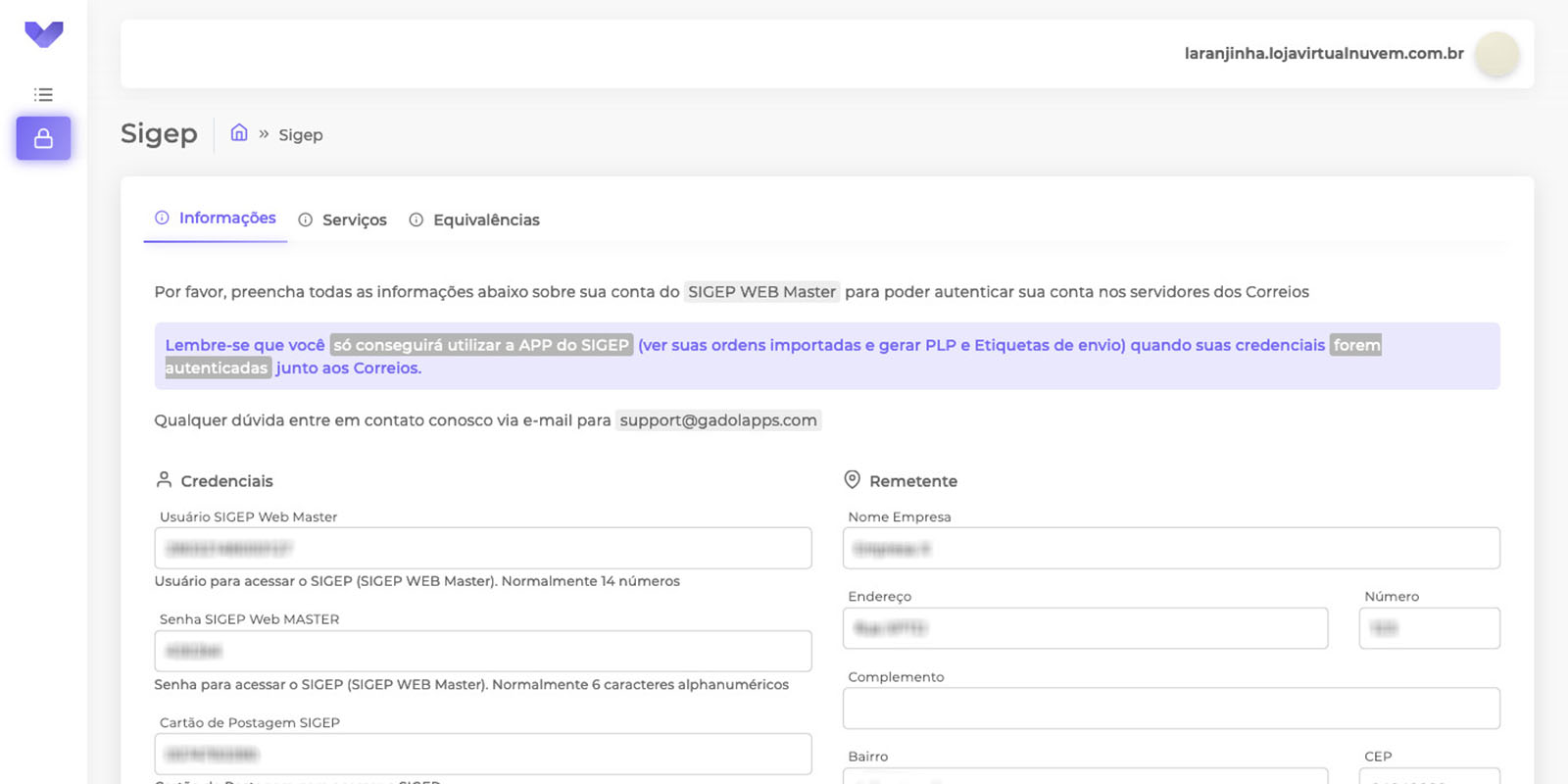Screen dimensions: 1568x784
Task: Focus the Senha SIGEP Web MASTER field
Action: (x=483, y=651)
